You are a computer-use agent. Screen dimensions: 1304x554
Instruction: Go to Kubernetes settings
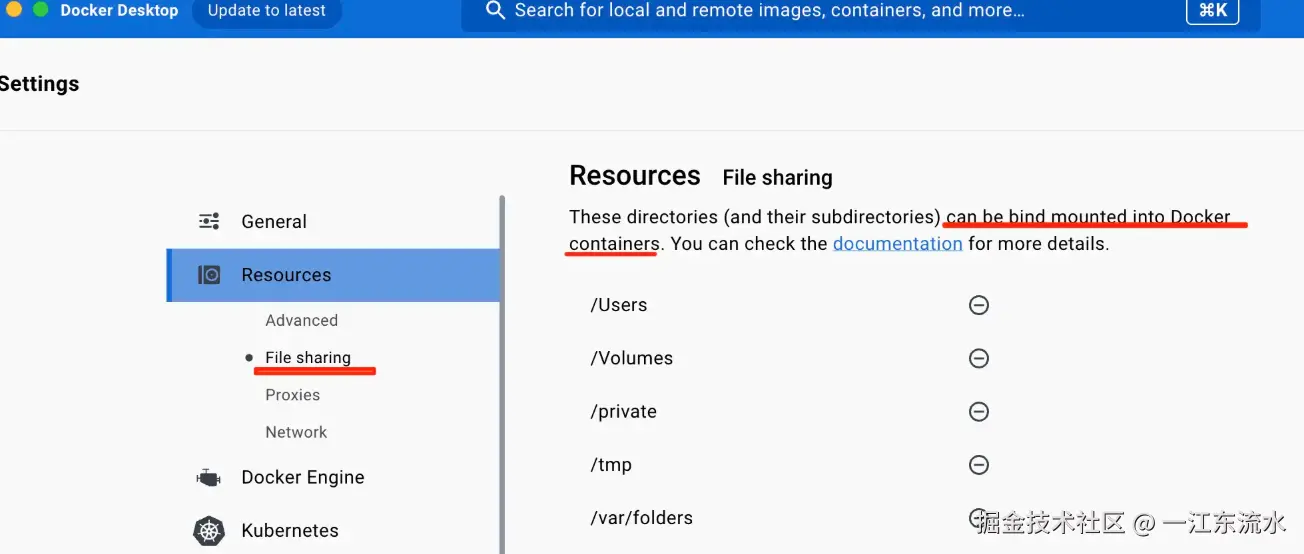pyautogui.click(x=290, y=531)
